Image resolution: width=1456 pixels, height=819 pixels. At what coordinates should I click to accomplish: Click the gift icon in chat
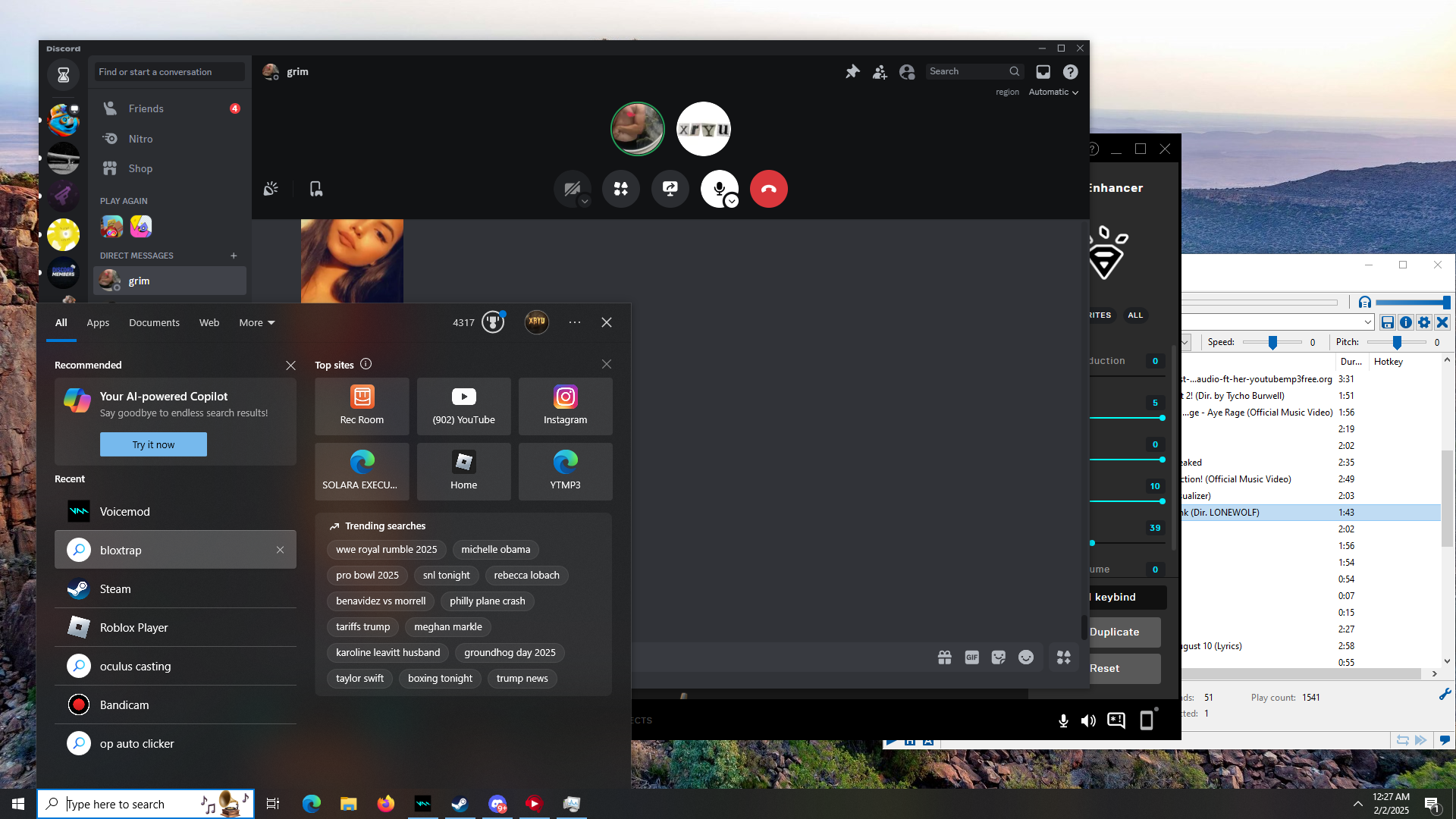(944, 657)
